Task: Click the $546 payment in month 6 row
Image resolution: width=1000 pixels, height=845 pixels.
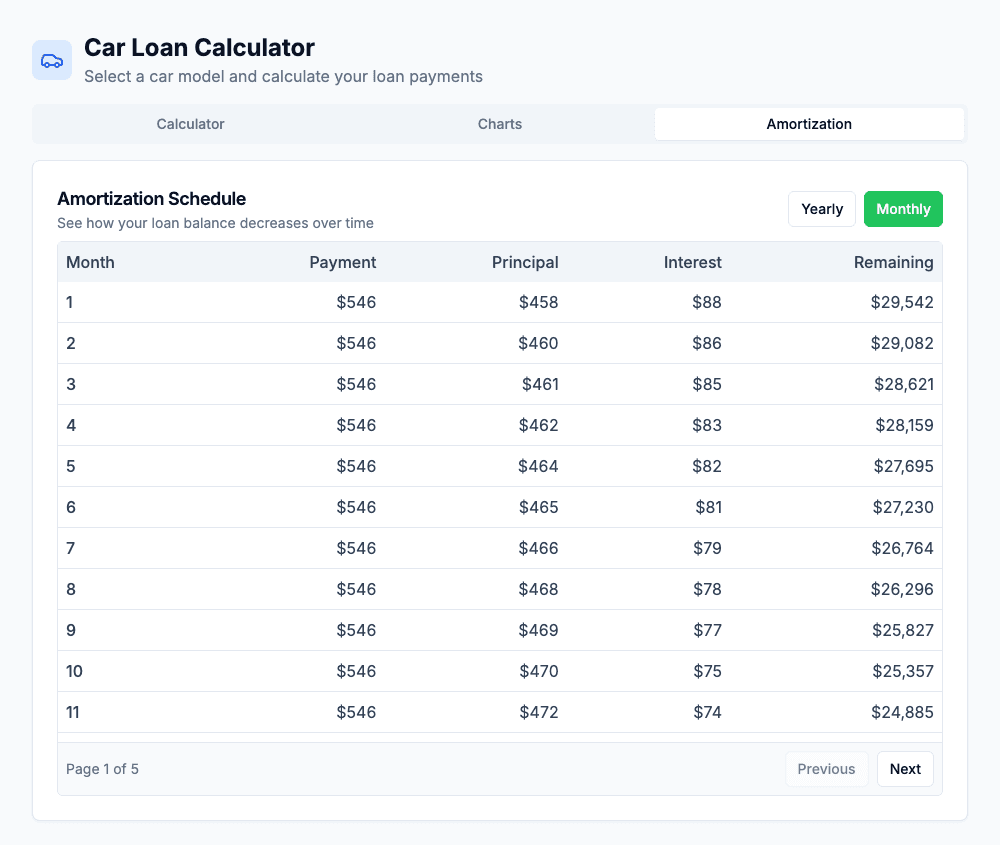Action: (x=356, y=507)
